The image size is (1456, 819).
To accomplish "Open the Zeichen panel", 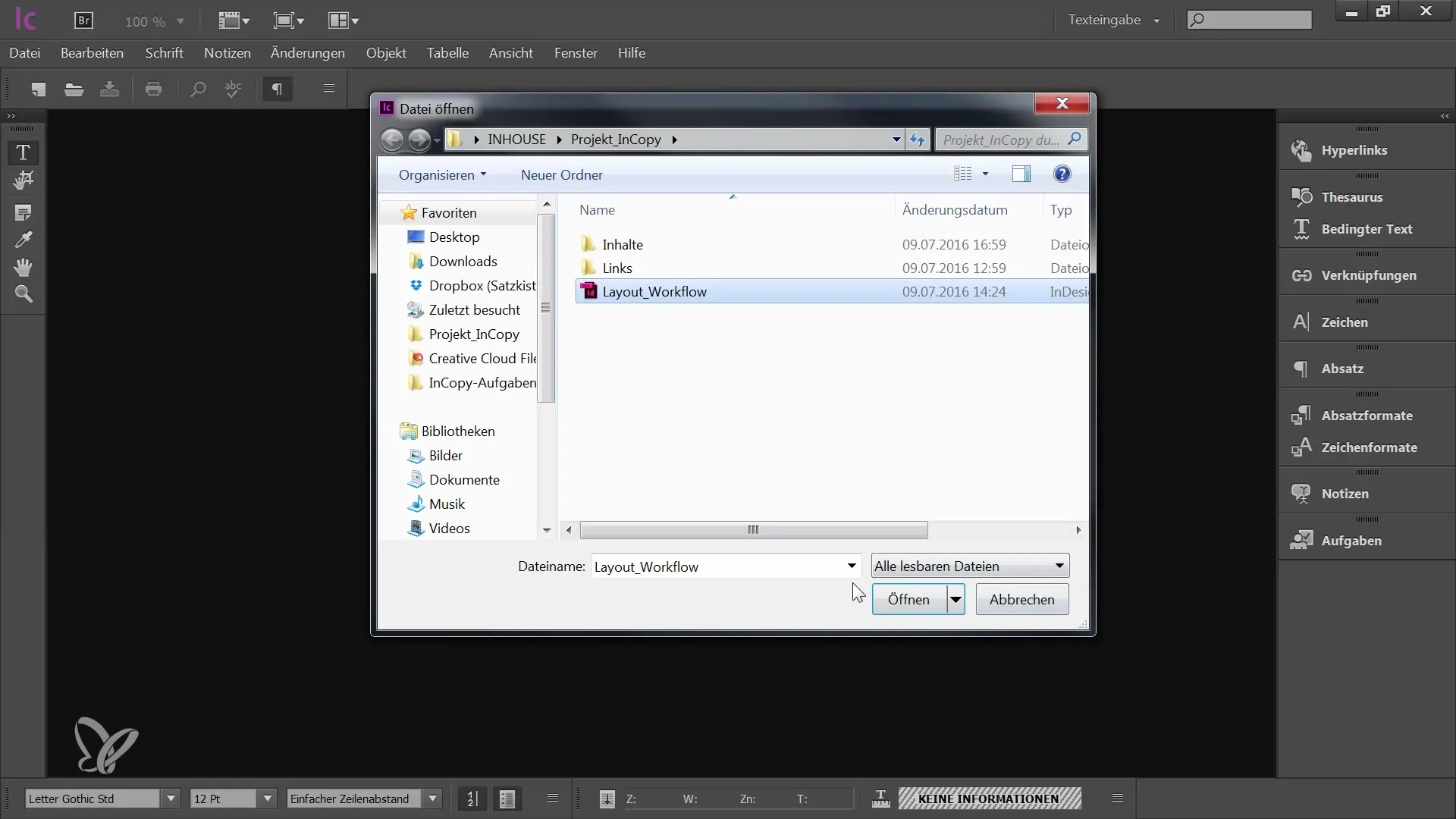I will (1345, 321).
